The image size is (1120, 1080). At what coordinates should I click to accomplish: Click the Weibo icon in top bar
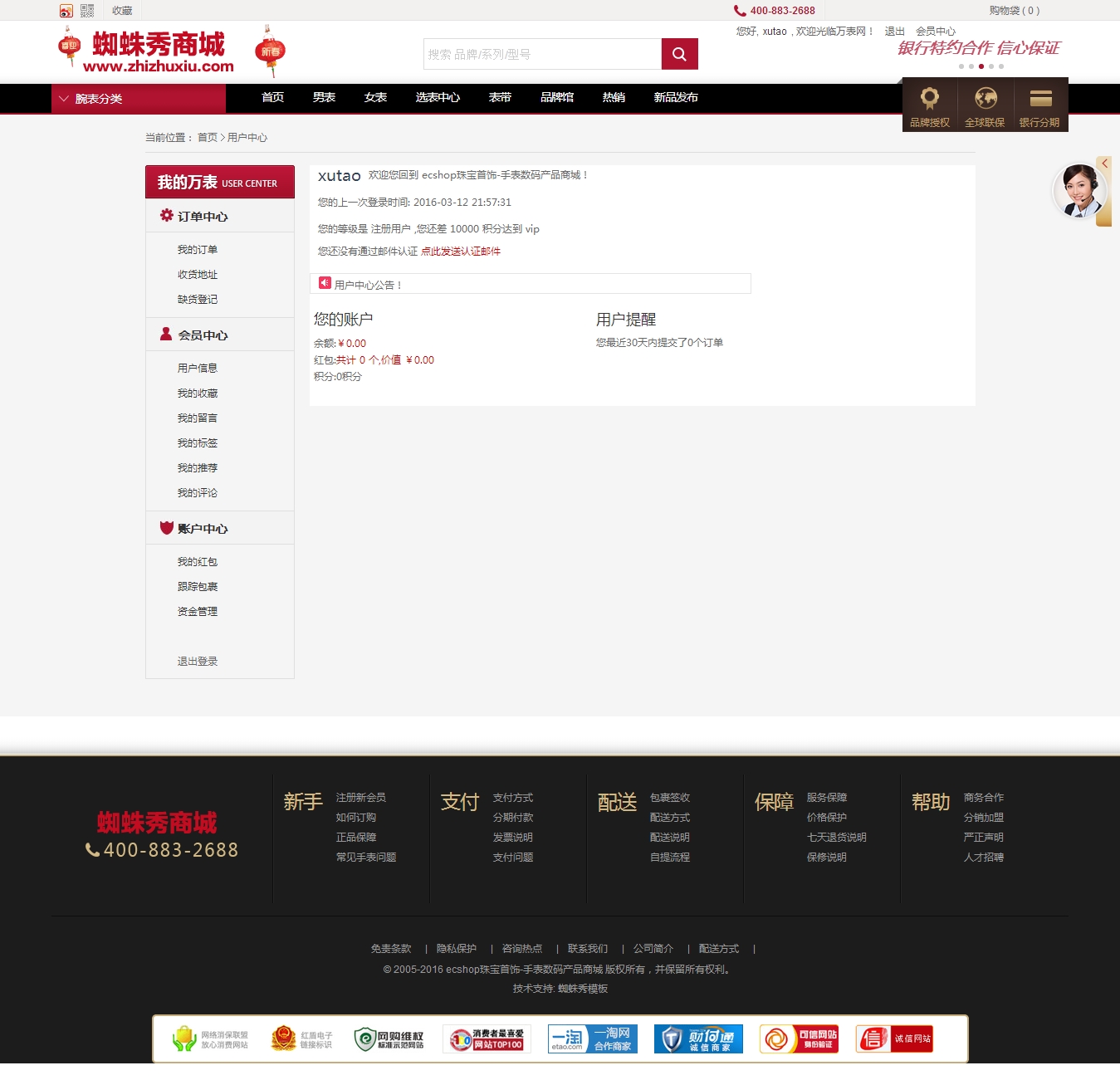(66, 11)
